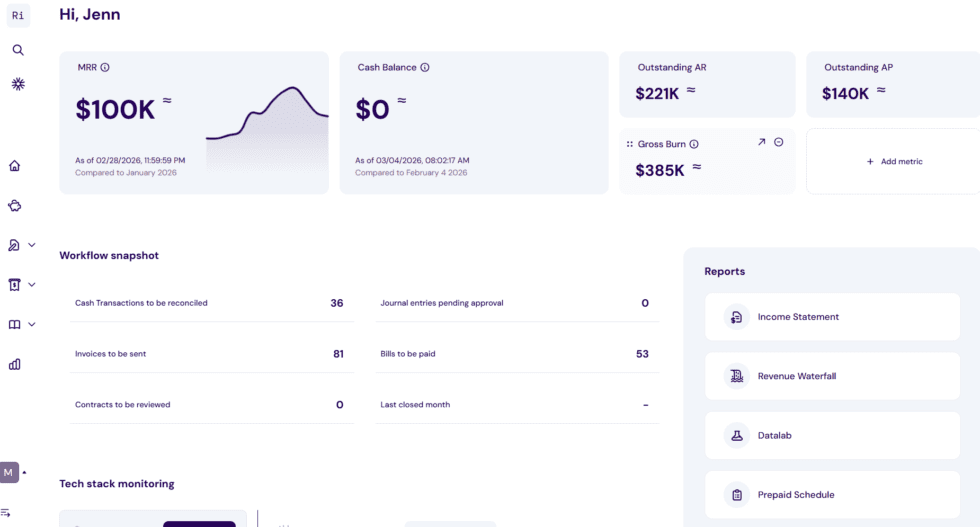980x527 pixels.
Task: Open the M account switcher avatar
Action: pyautogui.click(x=9, y=473)
